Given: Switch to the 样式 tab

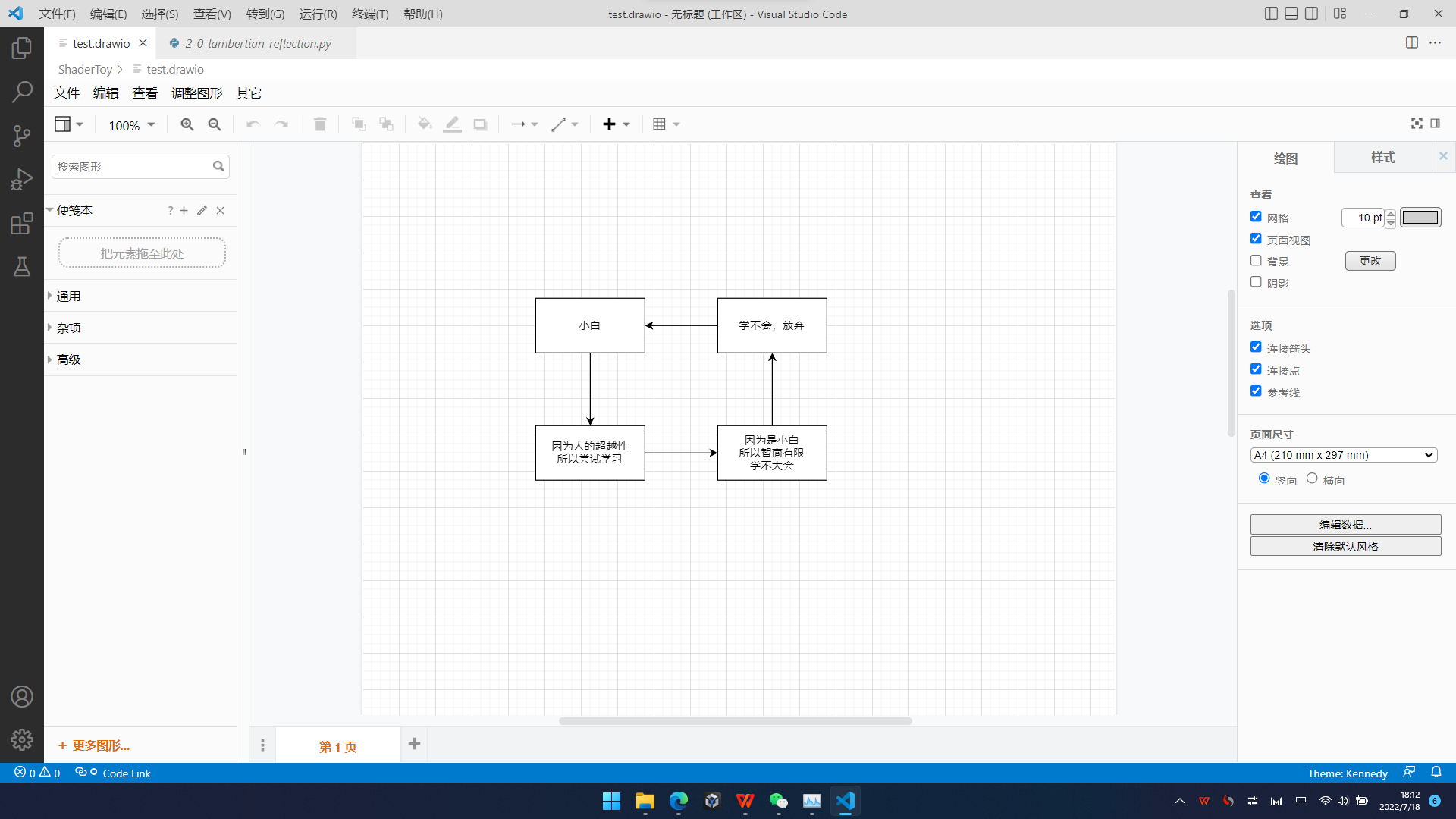Looking at the screenshot, I should pos(1382,157).
